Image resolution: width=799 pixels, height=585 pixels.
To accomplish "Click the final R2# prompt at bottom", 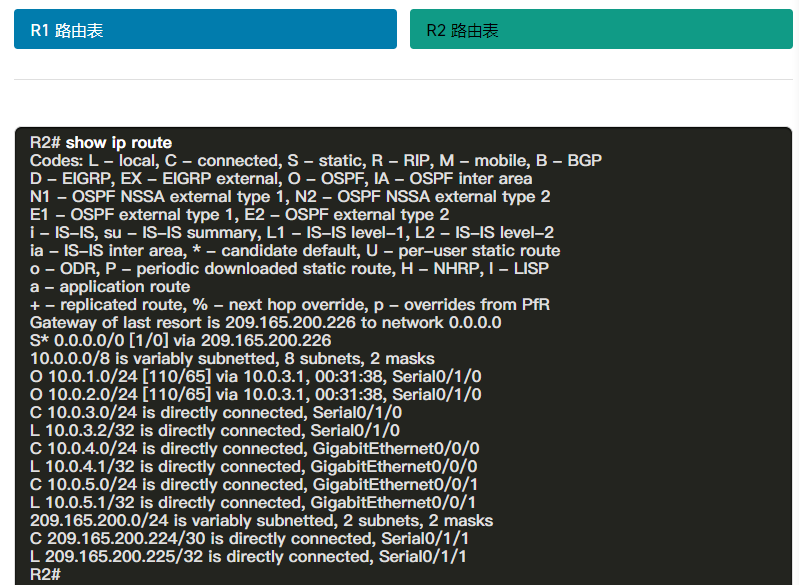I will click(x=46, y=575).
